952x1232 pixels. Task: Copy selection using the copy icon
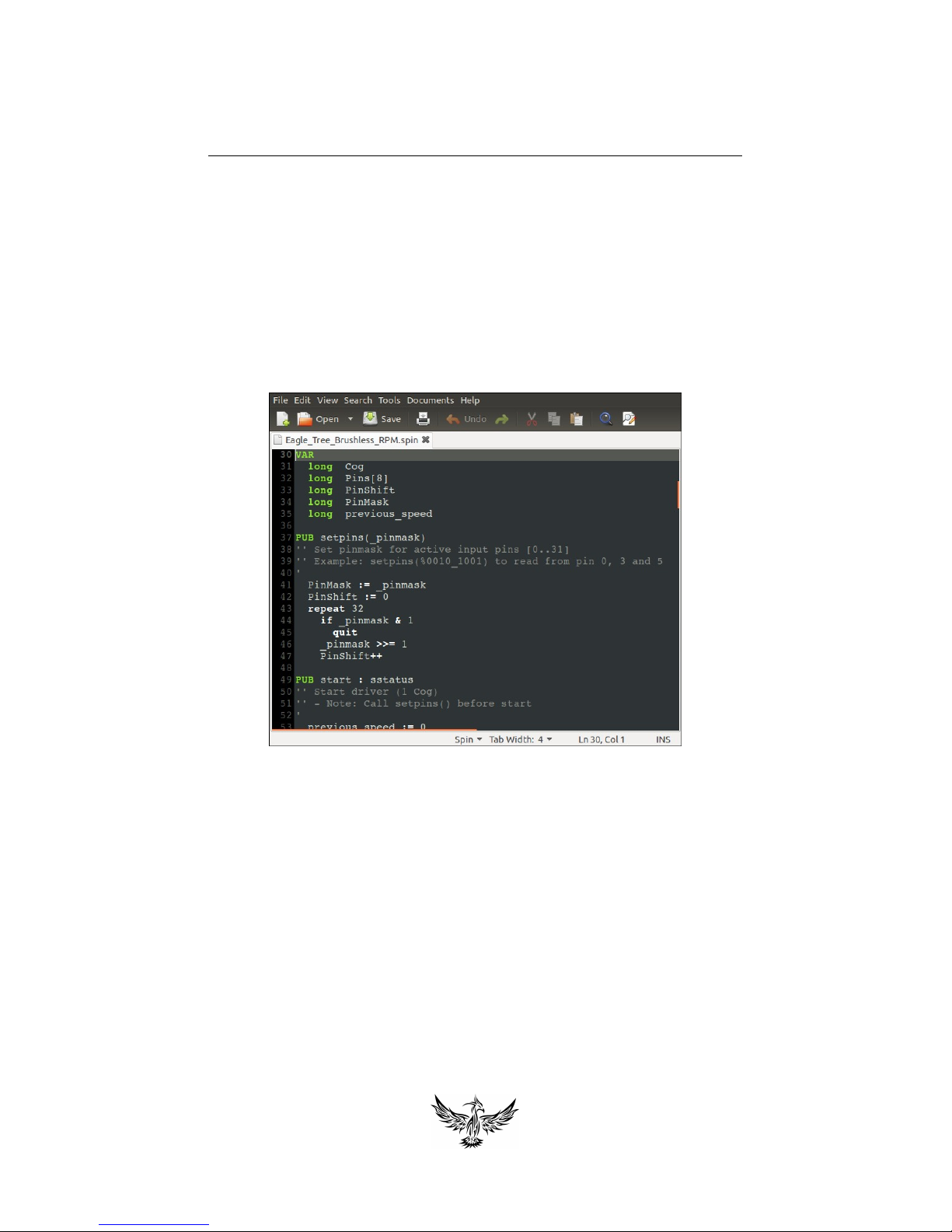tap(554, 419)
